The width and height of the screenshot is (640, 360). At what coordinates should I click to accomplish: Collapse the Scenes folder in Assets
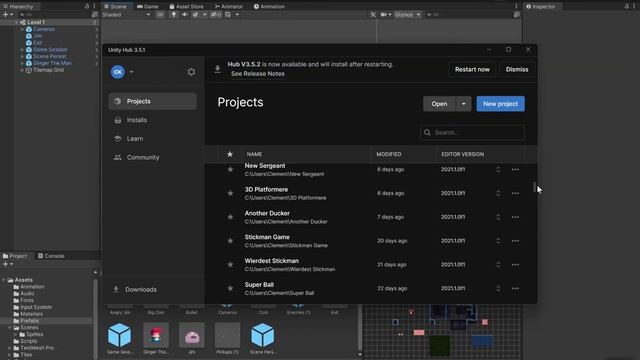[x=9, y=328]
